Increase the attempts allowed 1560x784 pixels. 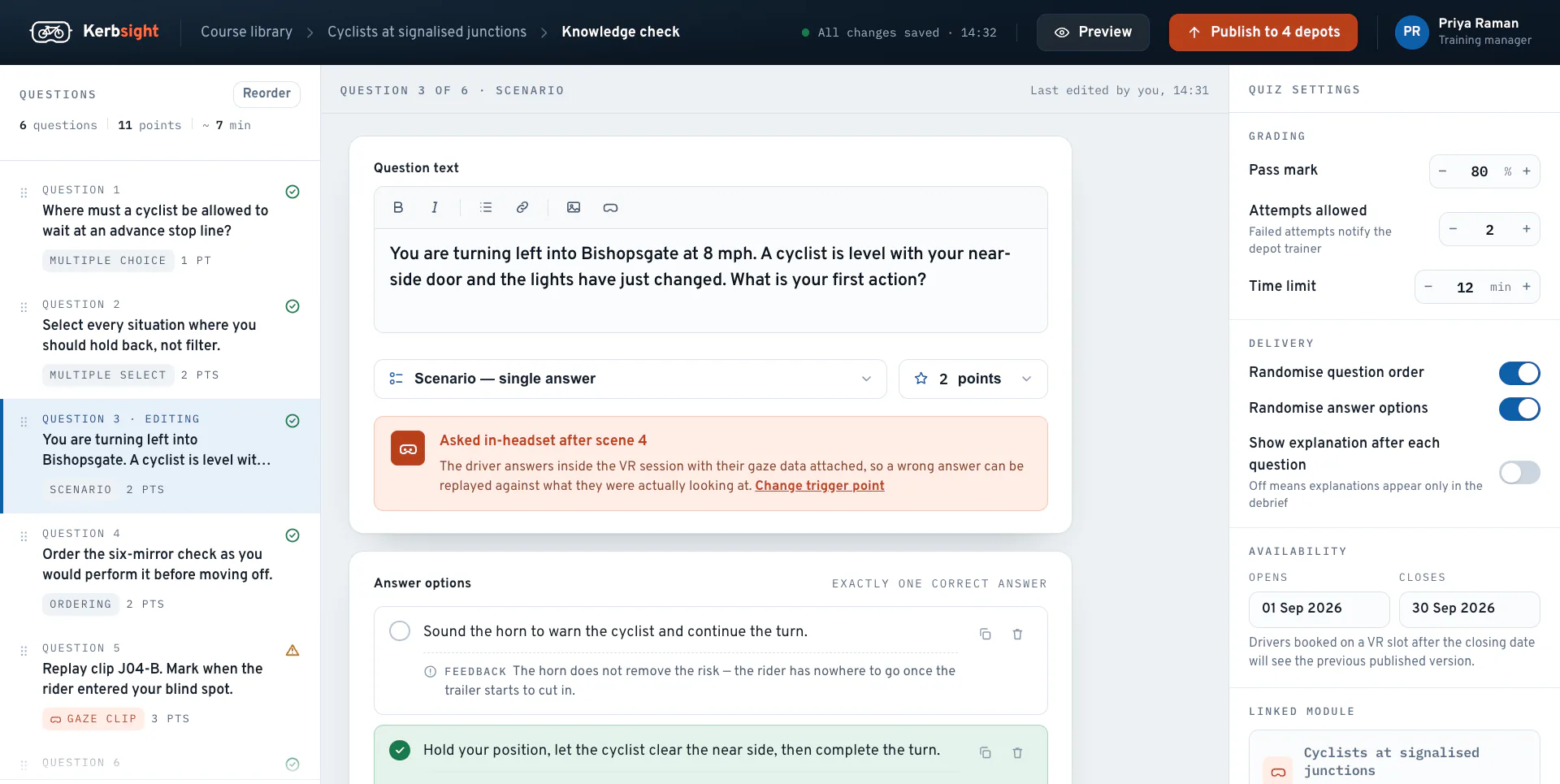coord(1527,229)
